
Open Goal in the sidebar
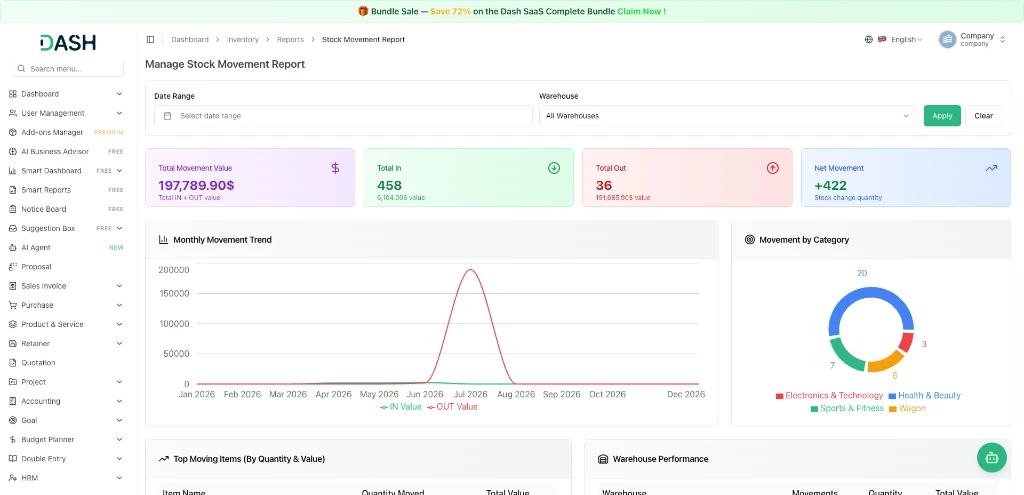[66, 421]
